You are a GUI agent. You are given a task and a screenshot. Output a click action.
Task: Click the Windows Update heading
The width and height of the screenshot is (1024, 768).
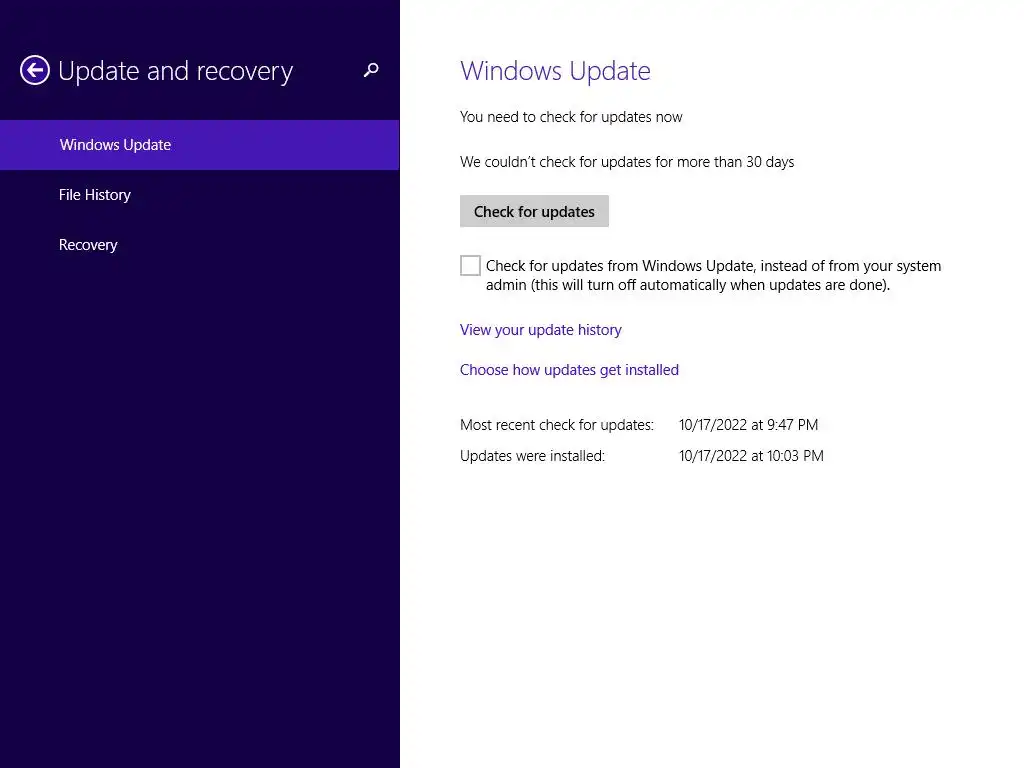555,71
